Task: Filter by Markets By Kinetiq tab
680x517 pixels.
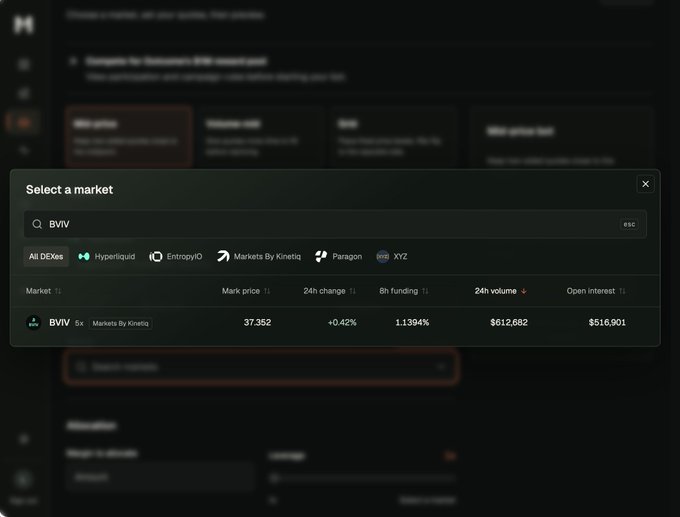Action: (259, 256)
